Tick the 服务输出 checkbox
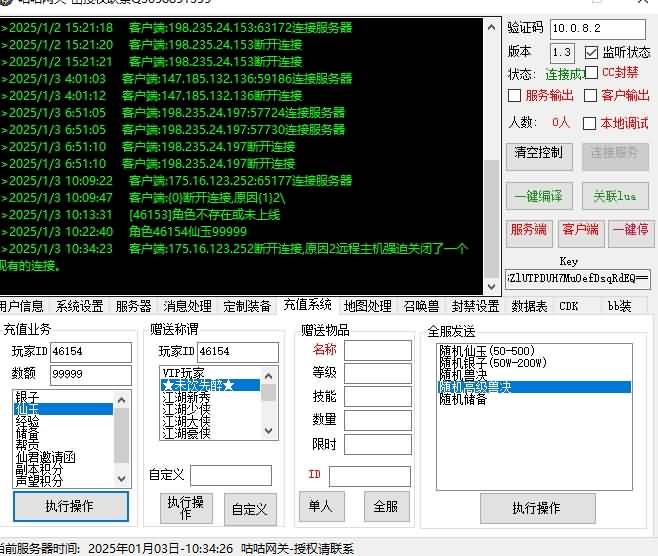This screenshot has height=556, width=658. coord(515,96)
